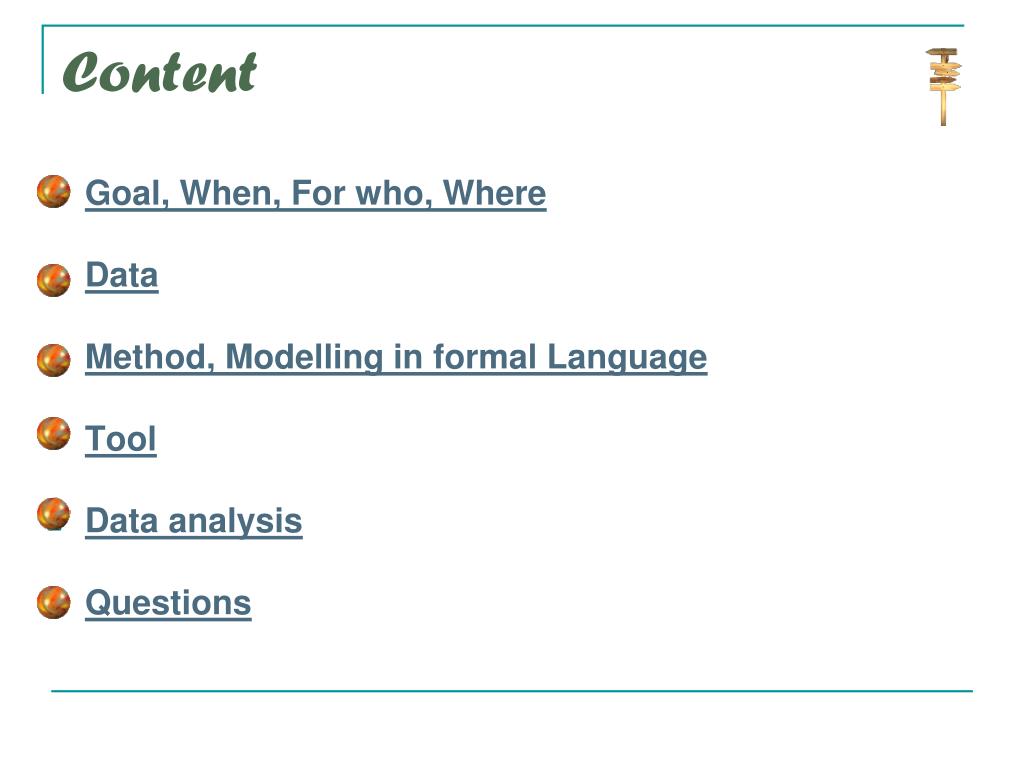Viewport: 1024px width, 768px height.
Task: Follow the Data hyperlink
Action: coord(121,276)
